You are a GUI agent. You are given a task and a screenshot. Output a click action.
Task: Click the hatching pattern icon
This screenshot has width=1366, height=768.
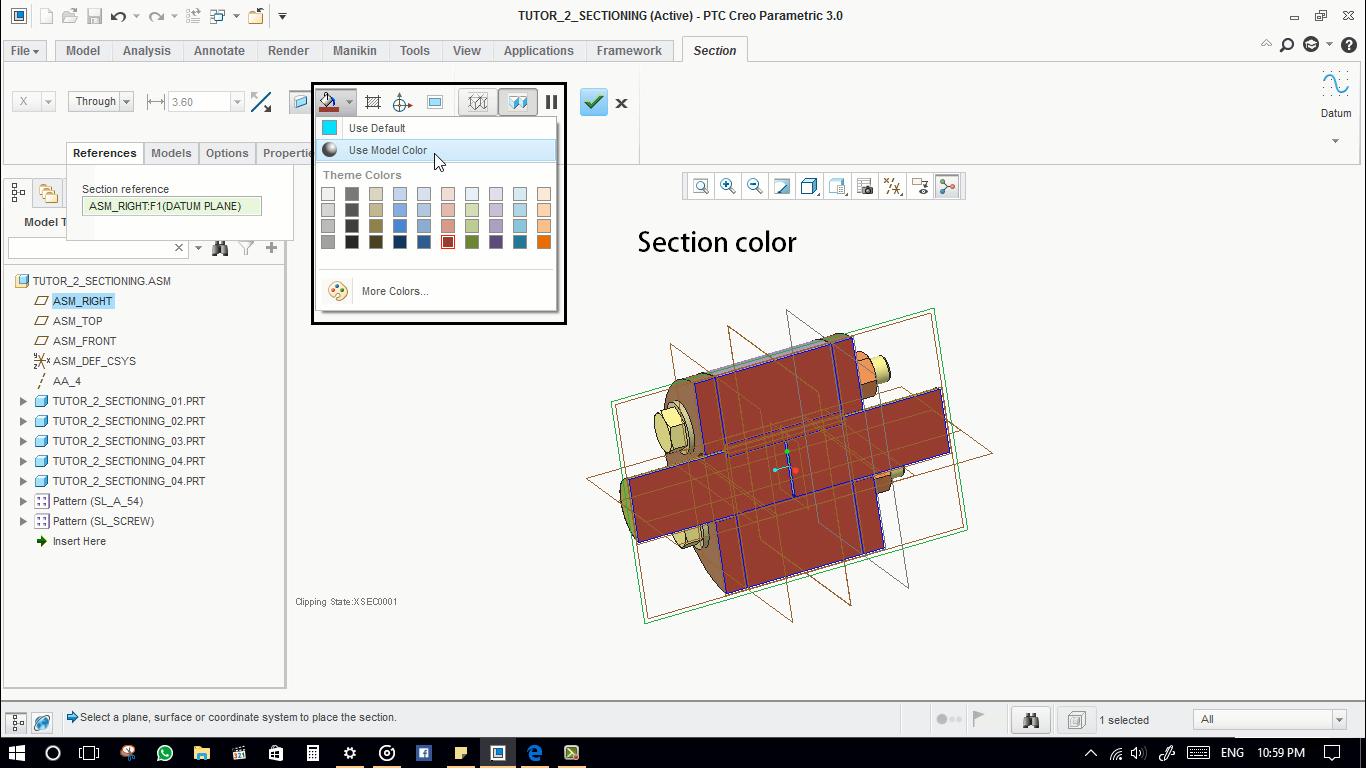[x=373, y=102]
